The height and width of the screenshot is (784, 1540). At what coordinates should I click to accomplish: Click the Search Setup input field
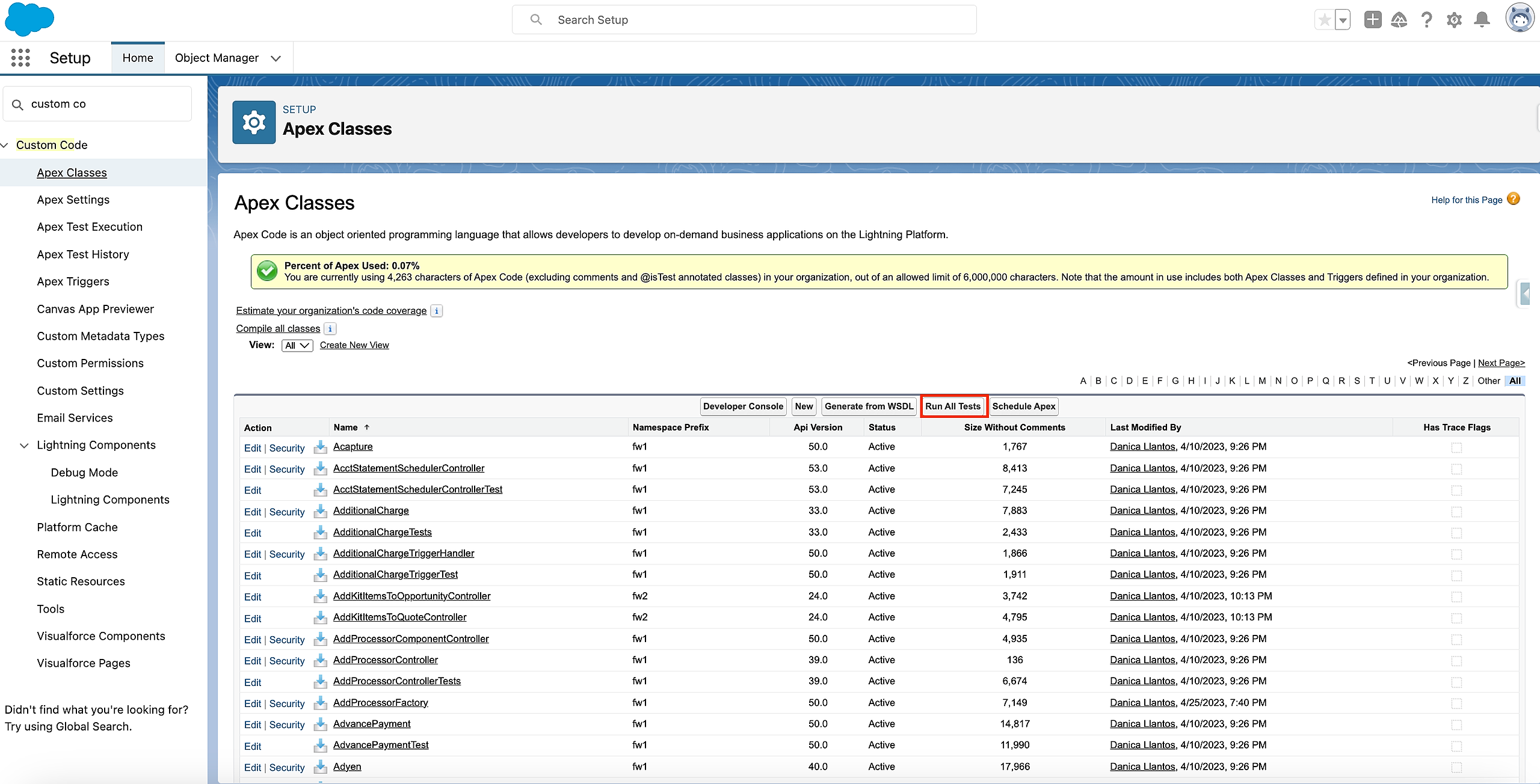coord(744,20)
